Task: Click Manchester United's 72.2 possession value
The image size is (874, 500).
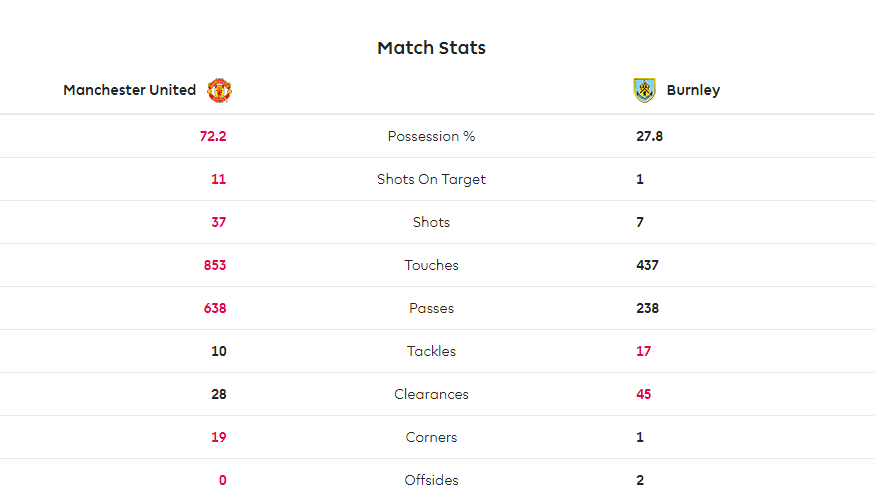Action: [213, 137]
